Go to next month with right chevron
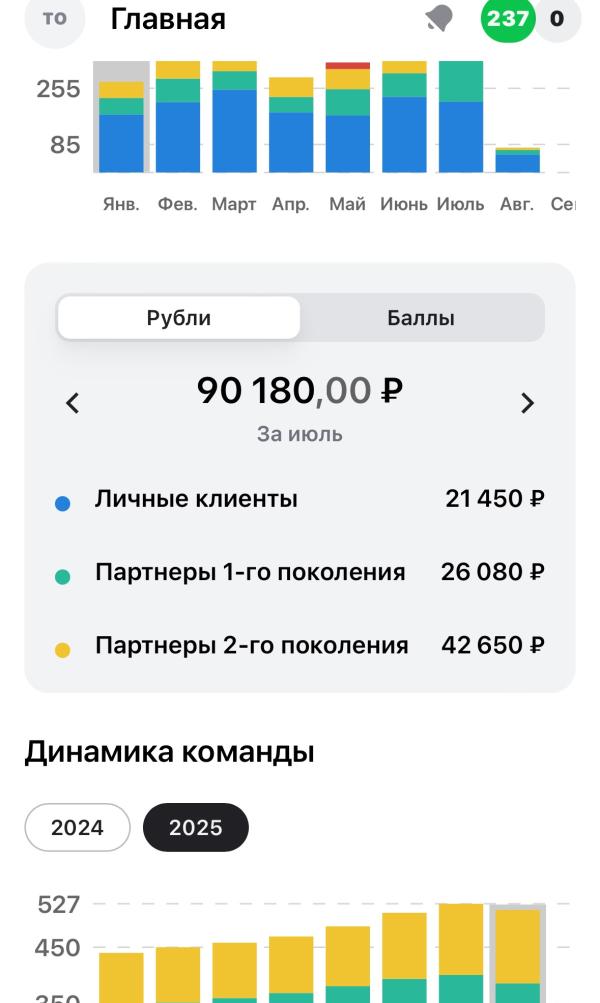This screenshot has width=600, height=1003. coord(527,403)
